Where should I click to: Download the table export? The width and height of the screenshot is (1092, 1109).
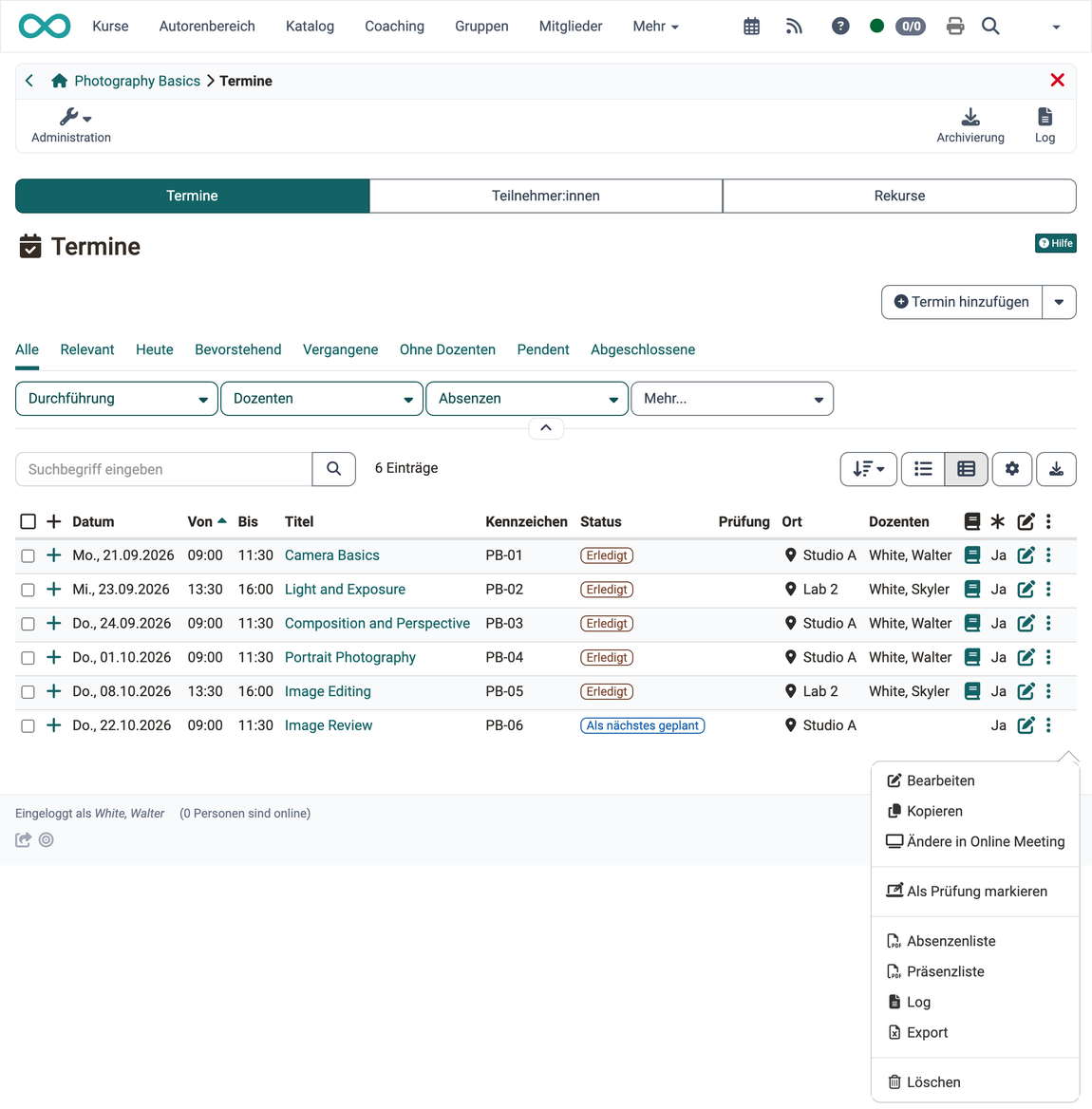[x=1056, y=469]
